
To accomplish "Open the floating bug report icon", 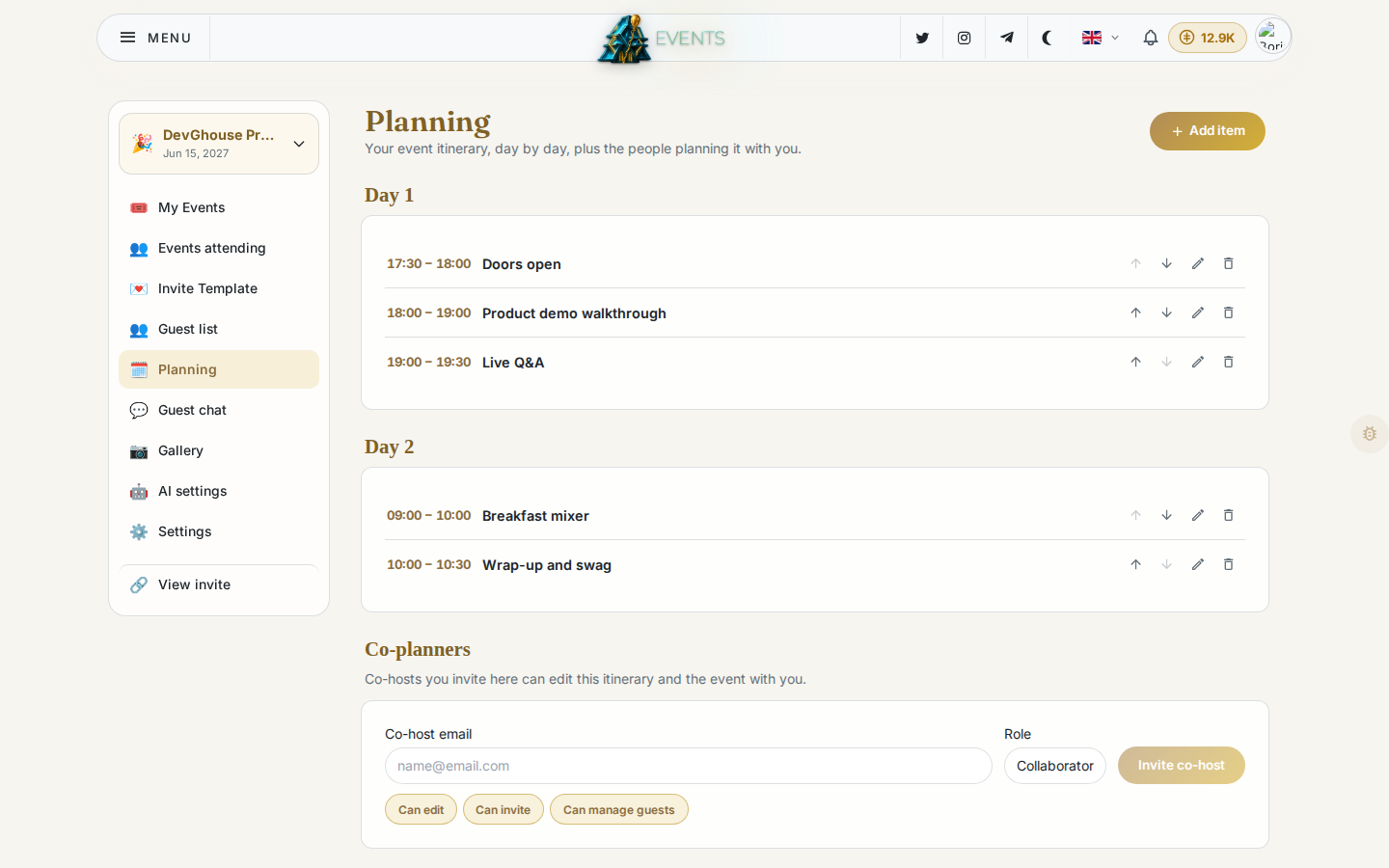I will 1370,434.
